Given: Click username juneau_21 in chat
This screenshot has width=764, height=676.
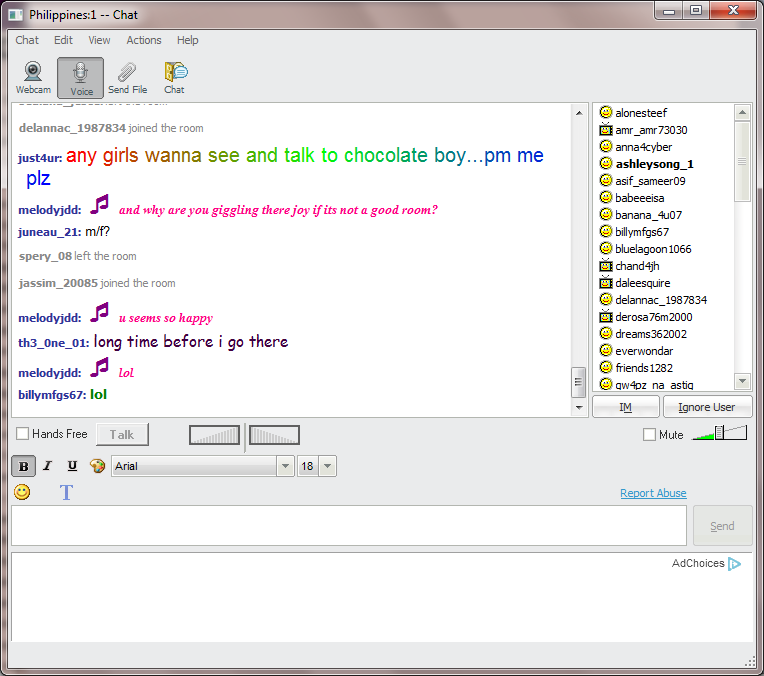Looking at the screenshot, I should click(49, 232).
